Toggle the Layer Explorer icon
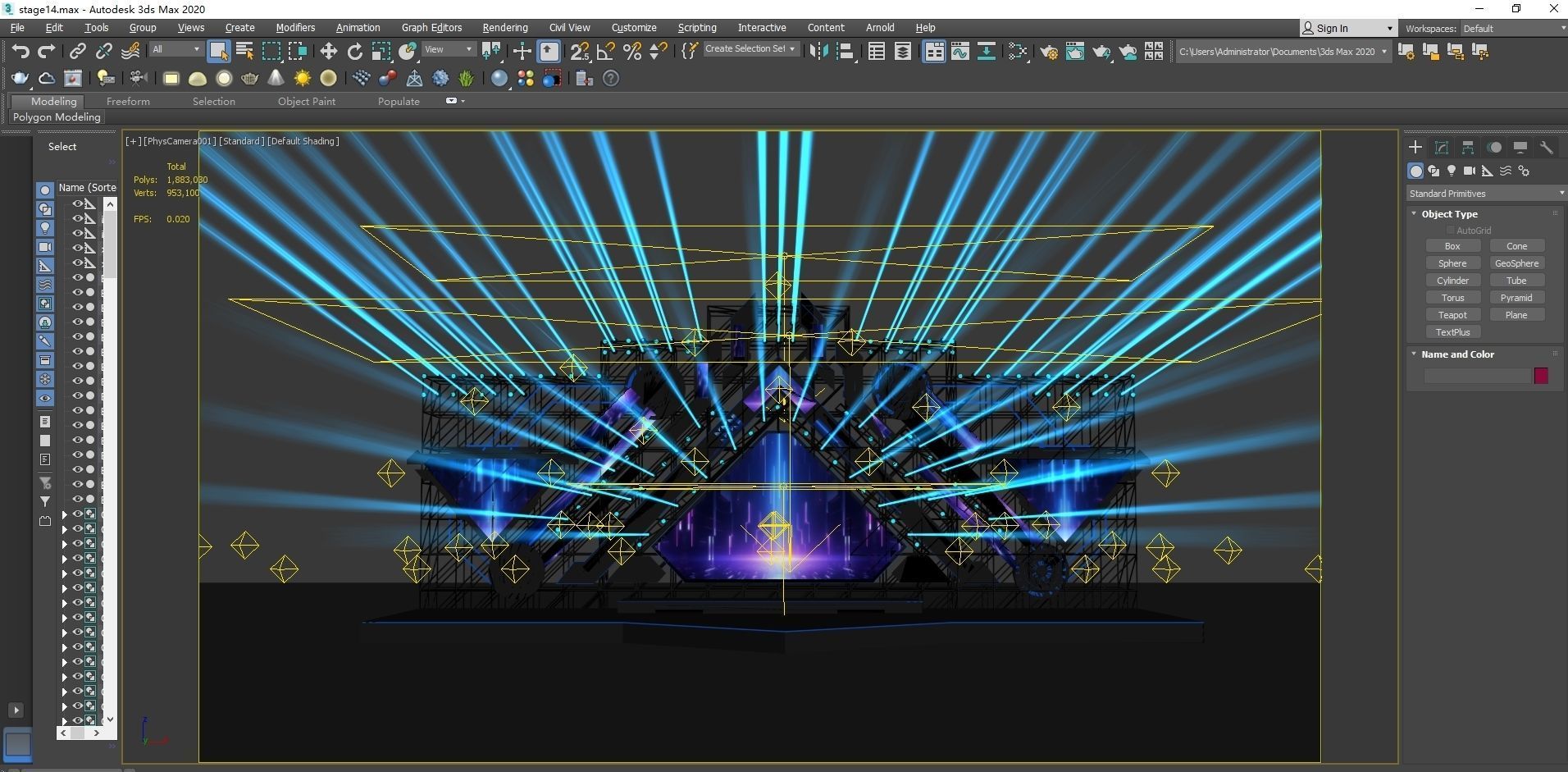Image resolution: width=1568 pixels, height=772 pixels. (902, 52)
